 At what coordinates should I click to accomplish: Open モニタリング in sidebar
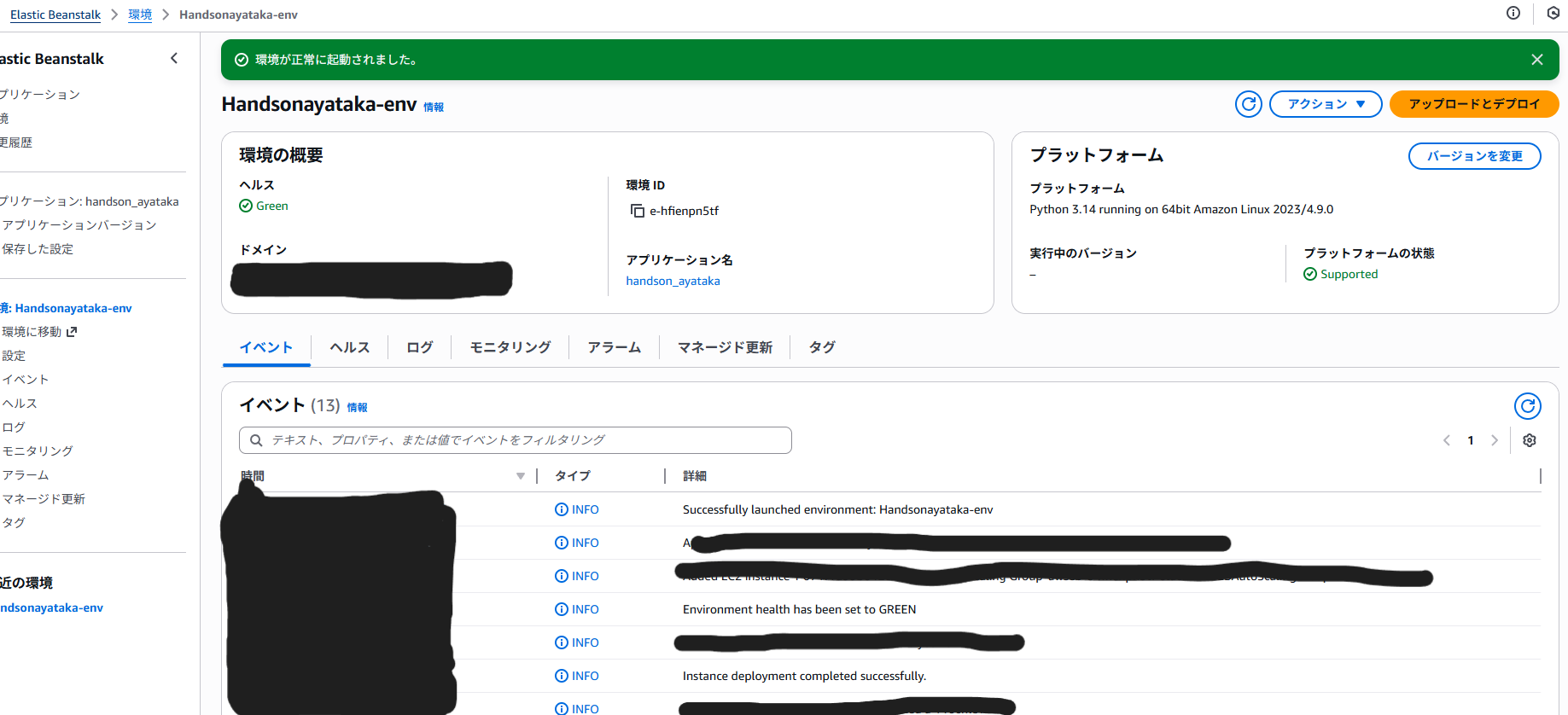click(x=37, y=451)
